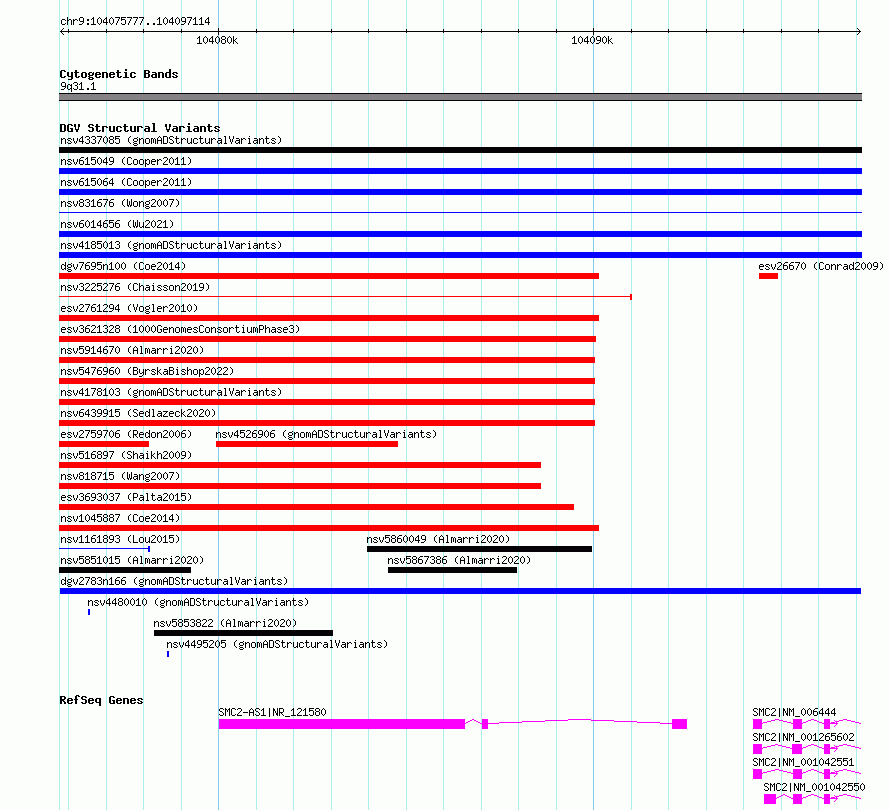Click the 104090k ruler tick label
The image size is (890, 810).
point(592,40)
